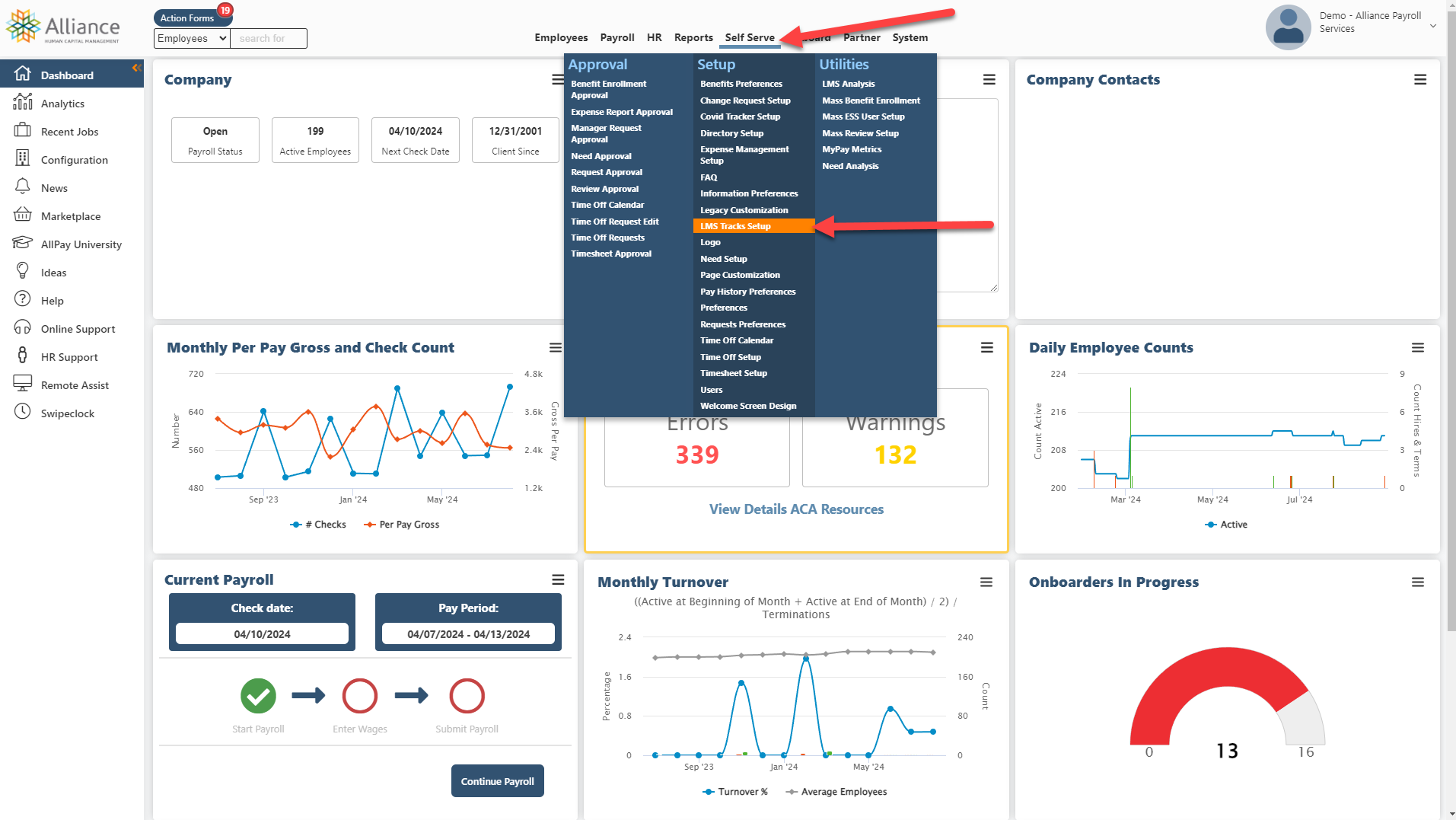This screenshot has width=1456, height=820.
Task: Click the Alliance logo
Action: 62,27
